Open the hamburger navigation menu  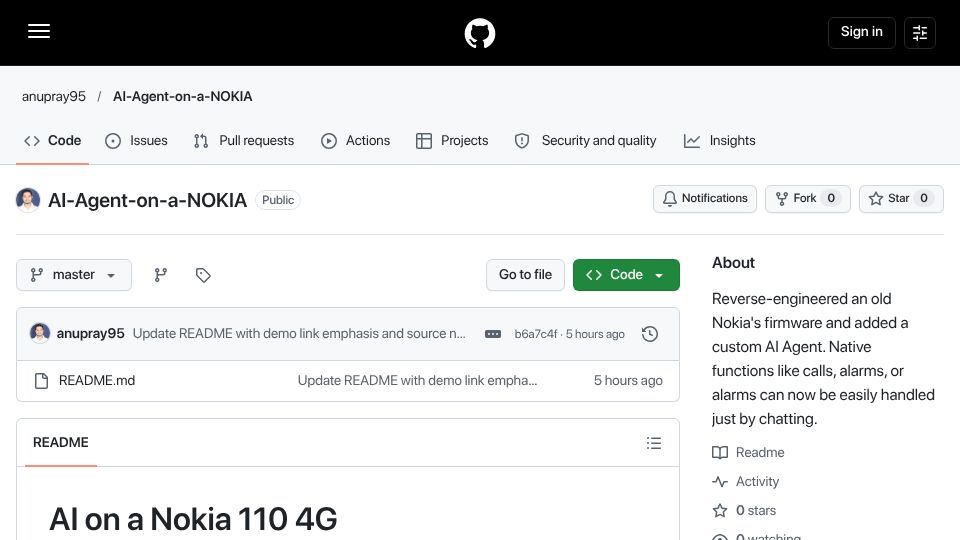(x=39, y=32)
